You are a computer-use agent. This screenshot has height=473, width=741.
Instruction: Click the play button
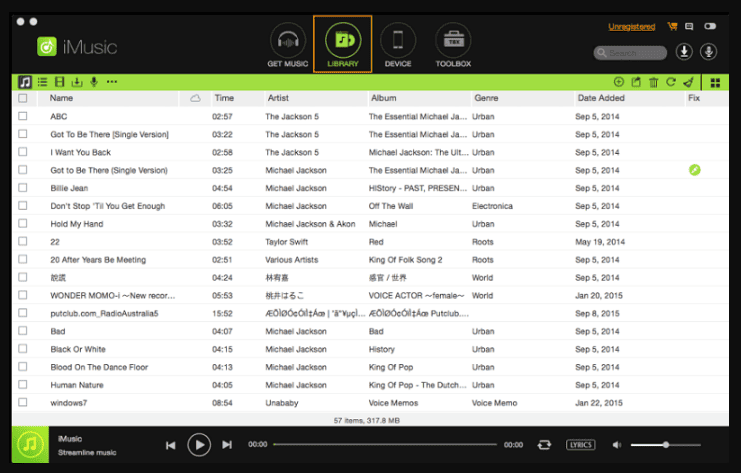(x=199, y=445)
